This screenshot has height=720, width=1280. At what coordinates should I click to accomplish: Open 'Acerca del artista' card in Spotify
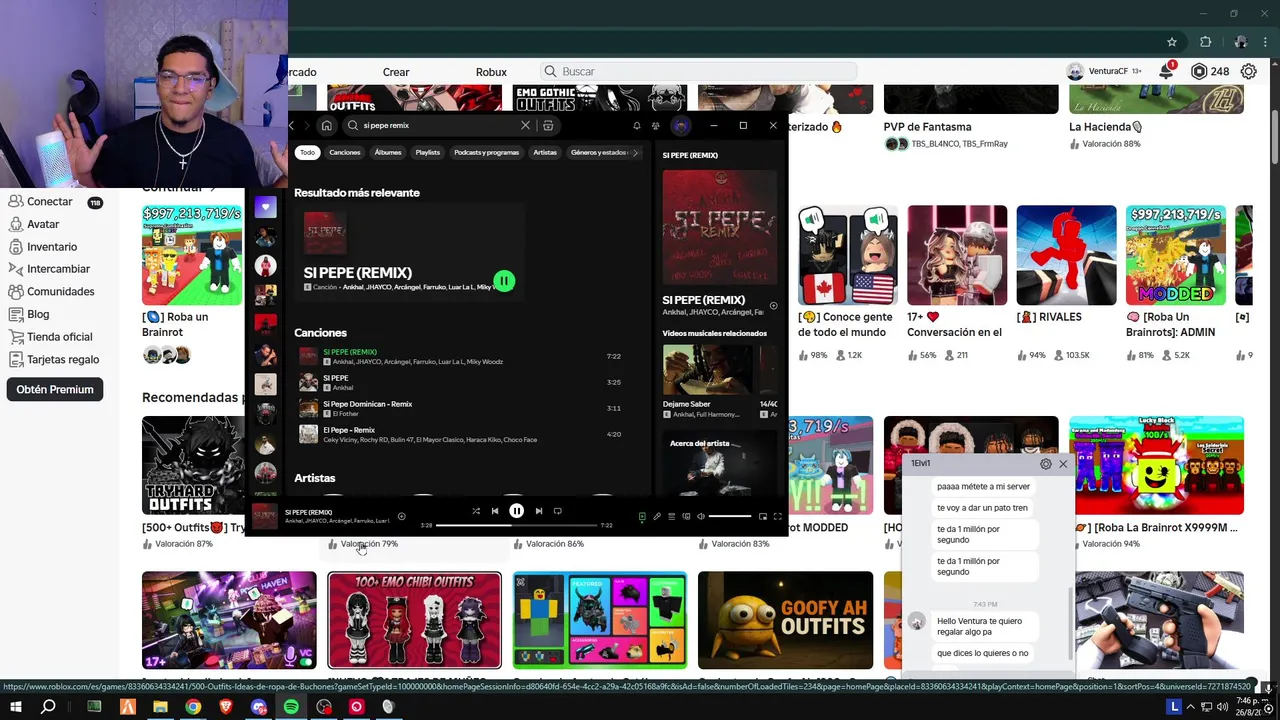pyautogui.click(x=720, y=462)
